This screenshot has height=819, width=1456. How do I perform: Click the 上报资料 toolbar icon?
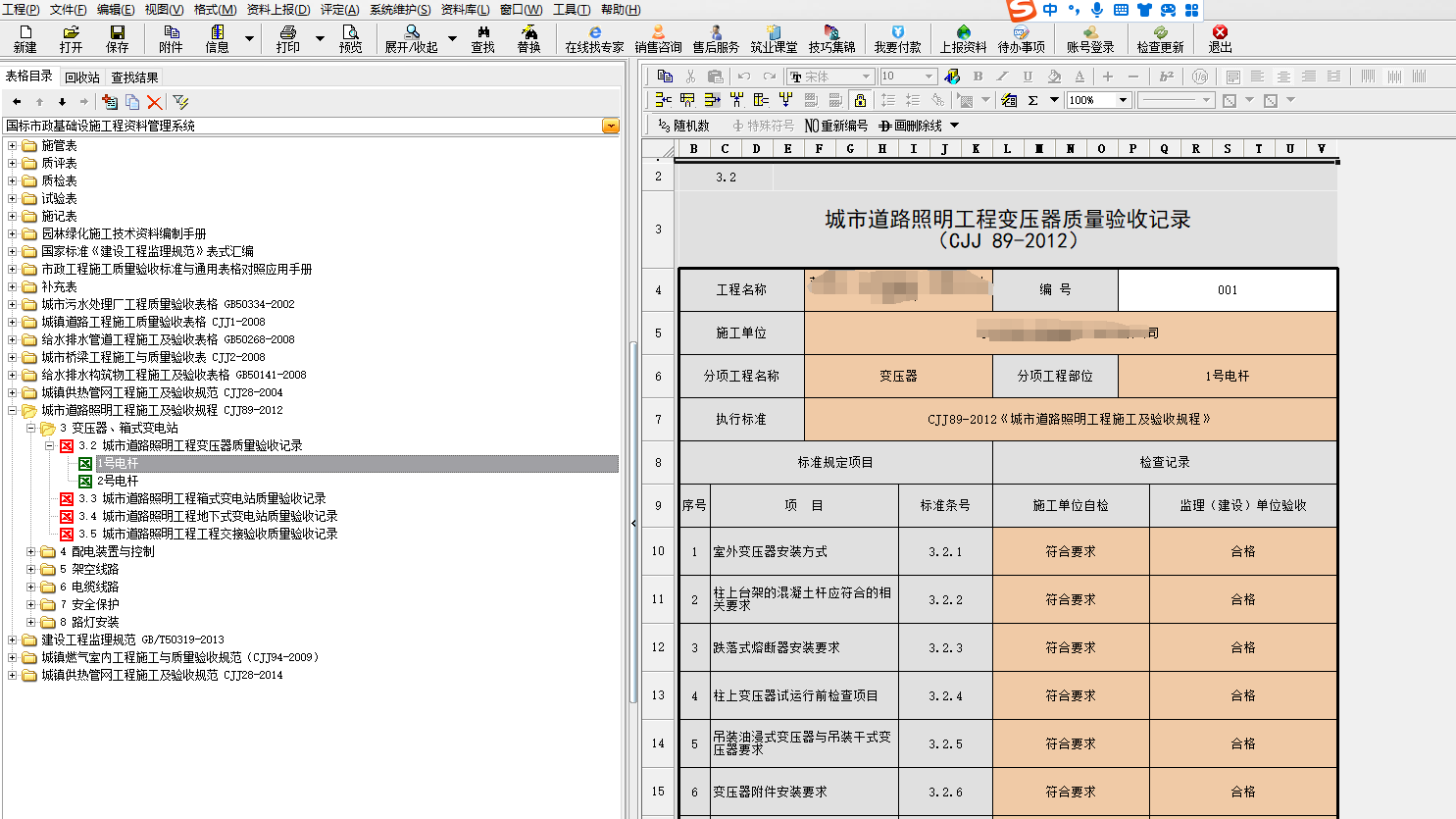(x=964, y=39)
